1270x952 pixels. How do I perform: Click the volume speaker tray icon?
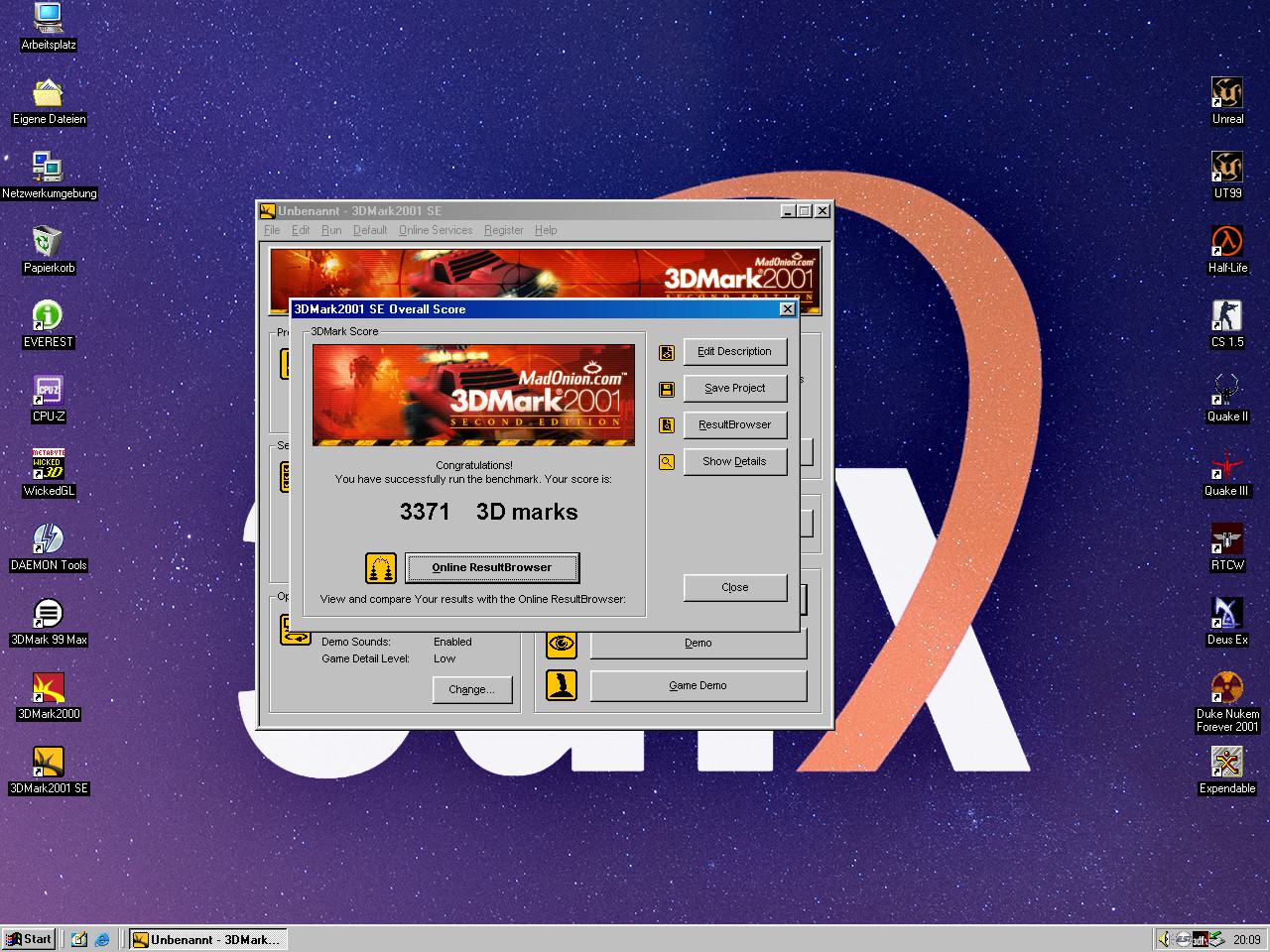tap(1164, 939)
